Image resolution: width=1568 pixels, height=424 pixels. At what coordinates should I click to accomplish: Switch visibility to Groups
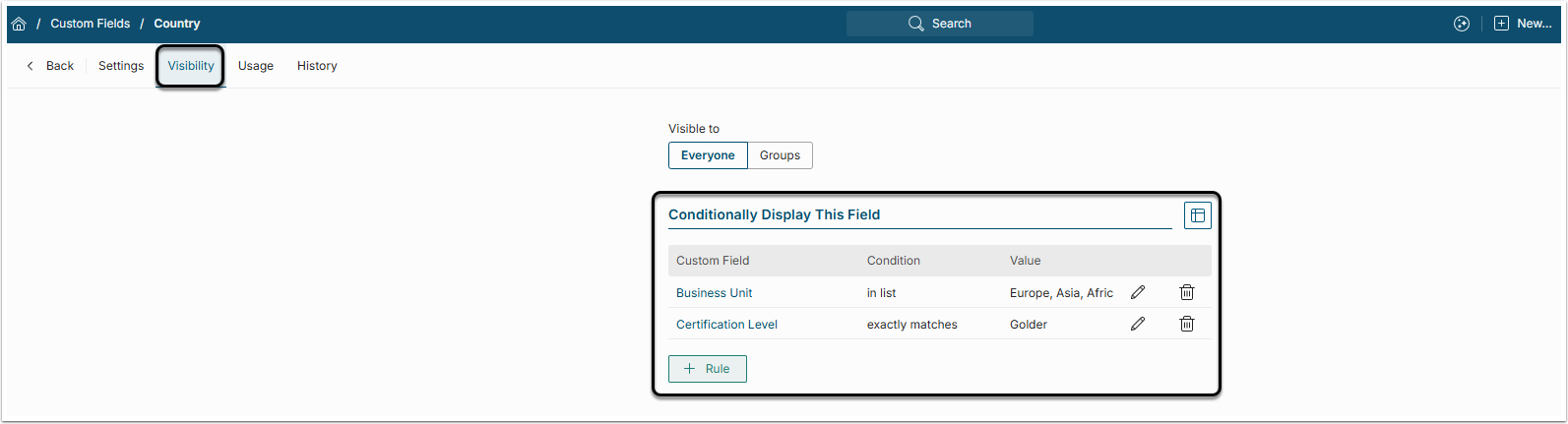pos(780,155)
